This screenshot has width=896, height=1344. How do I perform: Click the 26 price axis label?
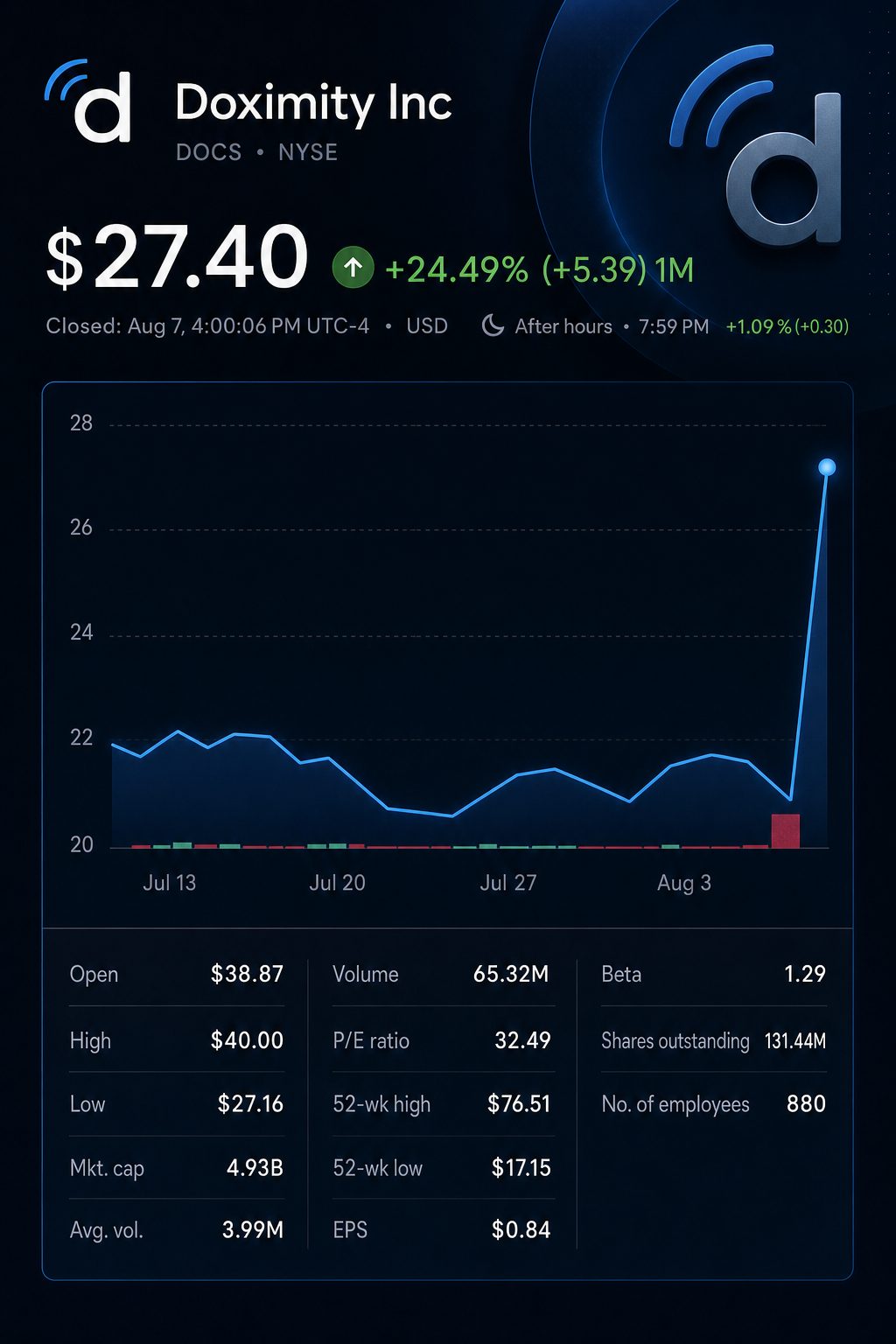pos(81,528)
